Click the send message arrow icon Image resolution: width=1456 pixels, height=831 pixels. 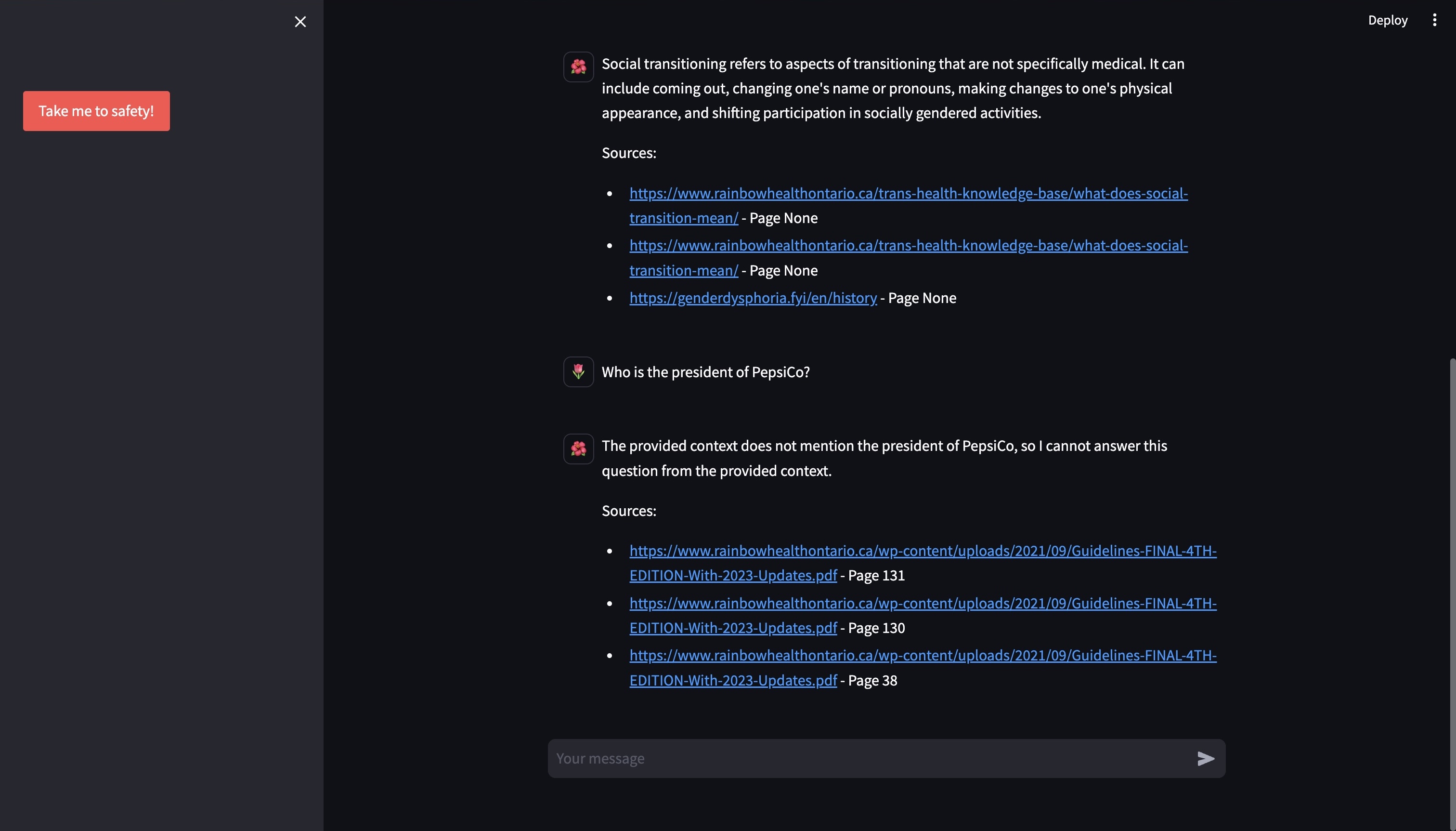point(1205,759)
